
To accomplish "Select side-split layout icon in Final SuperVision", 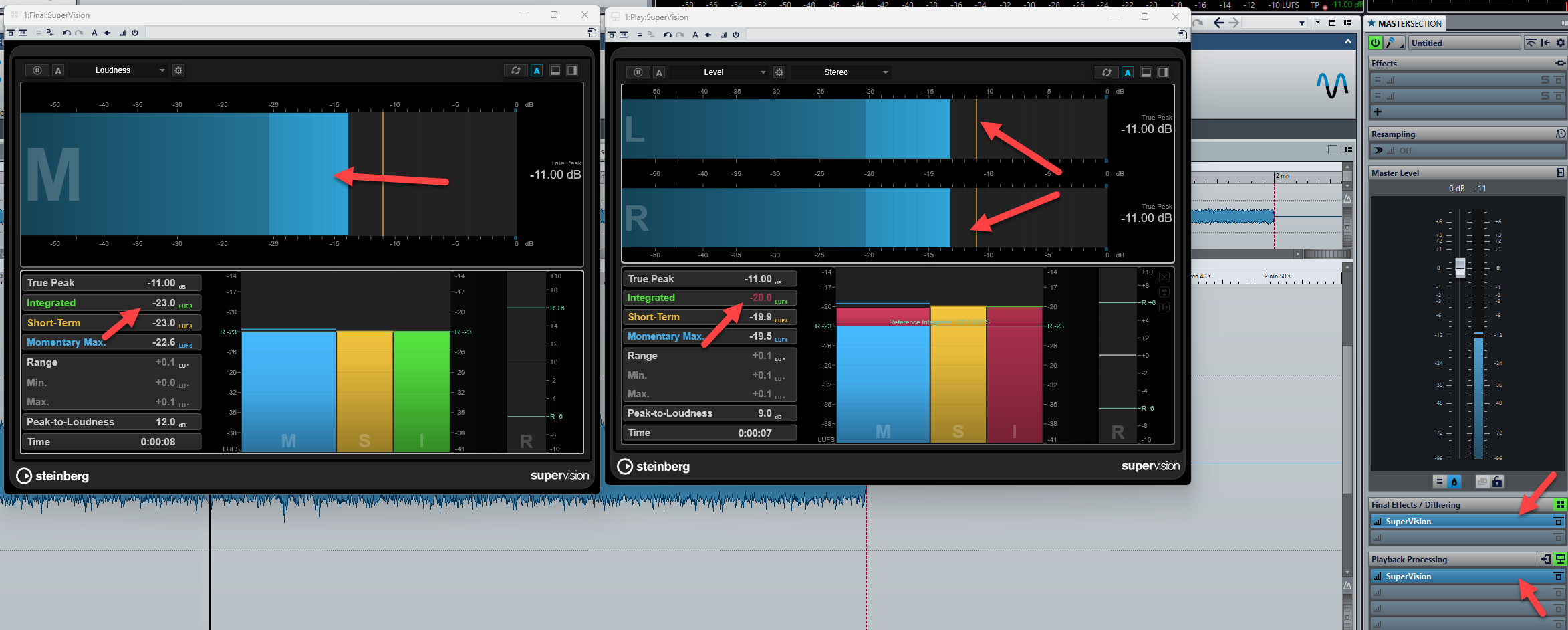I will pyautogui.click(x=572, y=70).
